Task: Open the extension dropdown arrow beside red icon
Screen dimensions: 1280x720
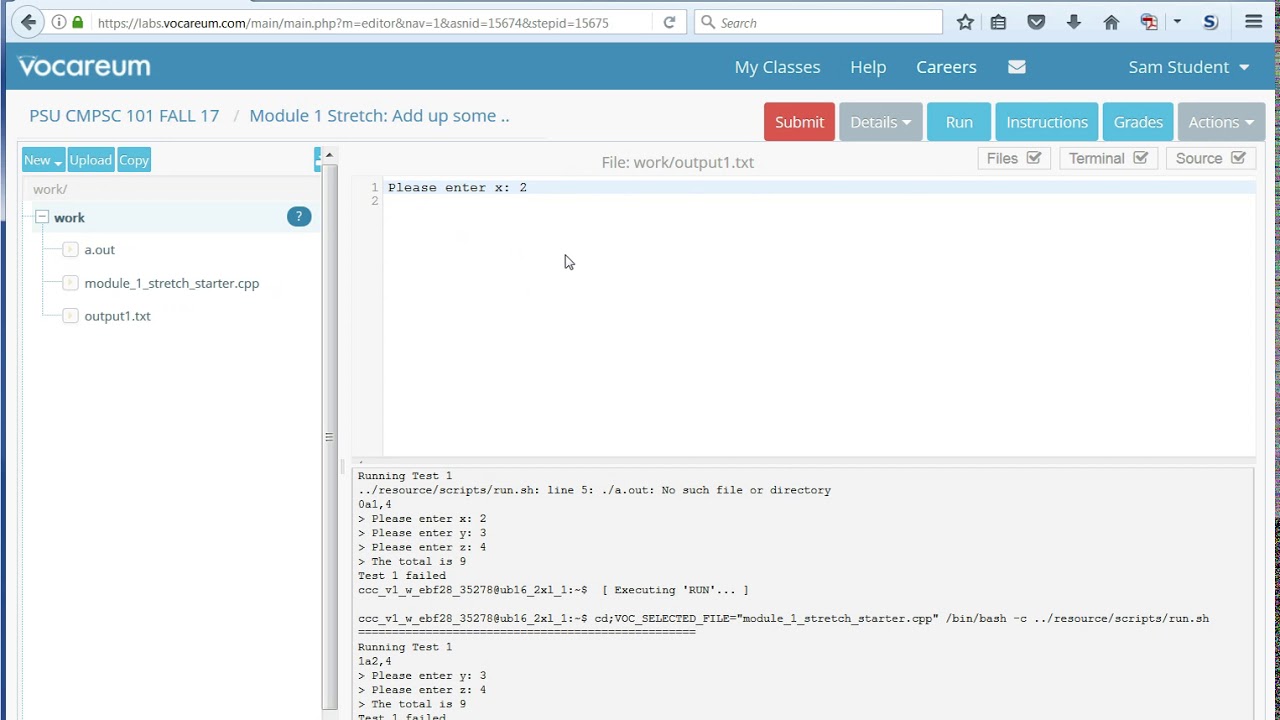Action: [1177, 22]
